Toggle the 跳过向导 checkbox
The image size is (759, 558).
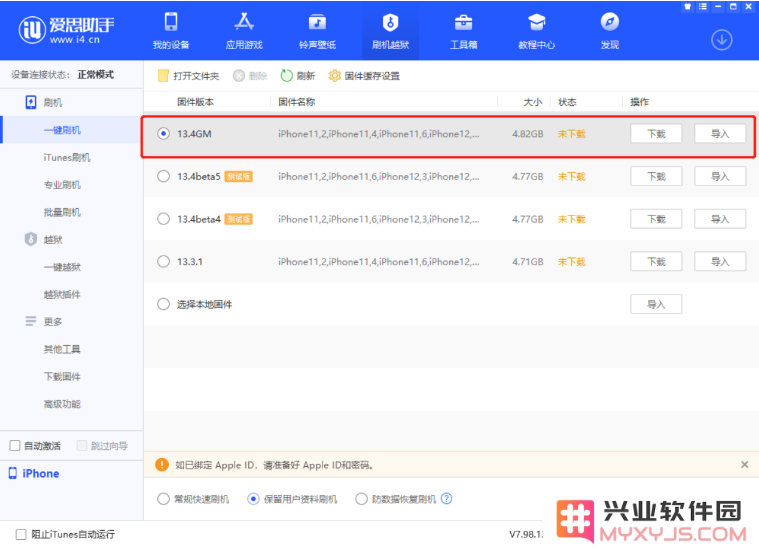[82, 445]
